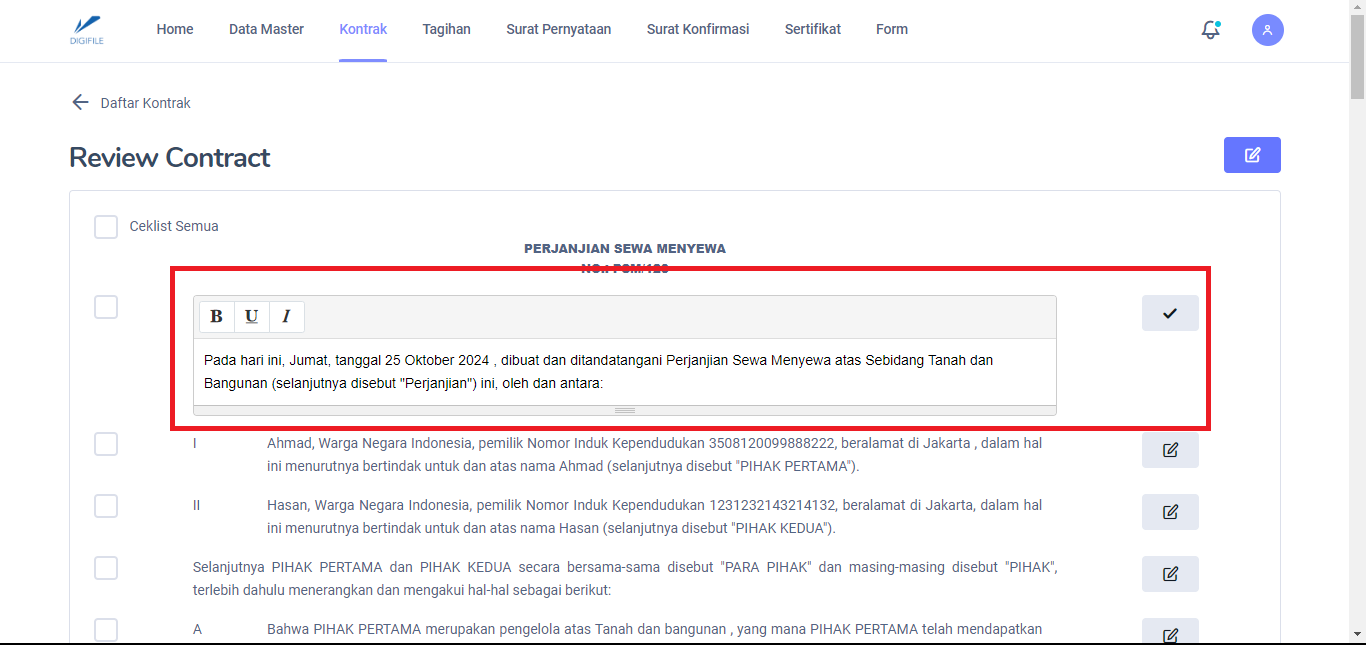Edit the PARA PIHAK paragraph
Viewport: 1366px width, 645px height.
[x=1170, y=574]
